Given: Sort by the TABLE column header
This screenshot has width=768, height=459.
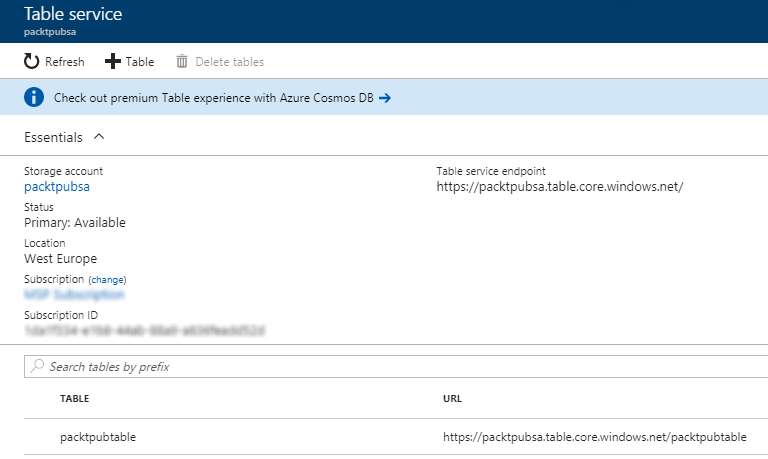Looking at the screenshot, I should pos(75,399).
